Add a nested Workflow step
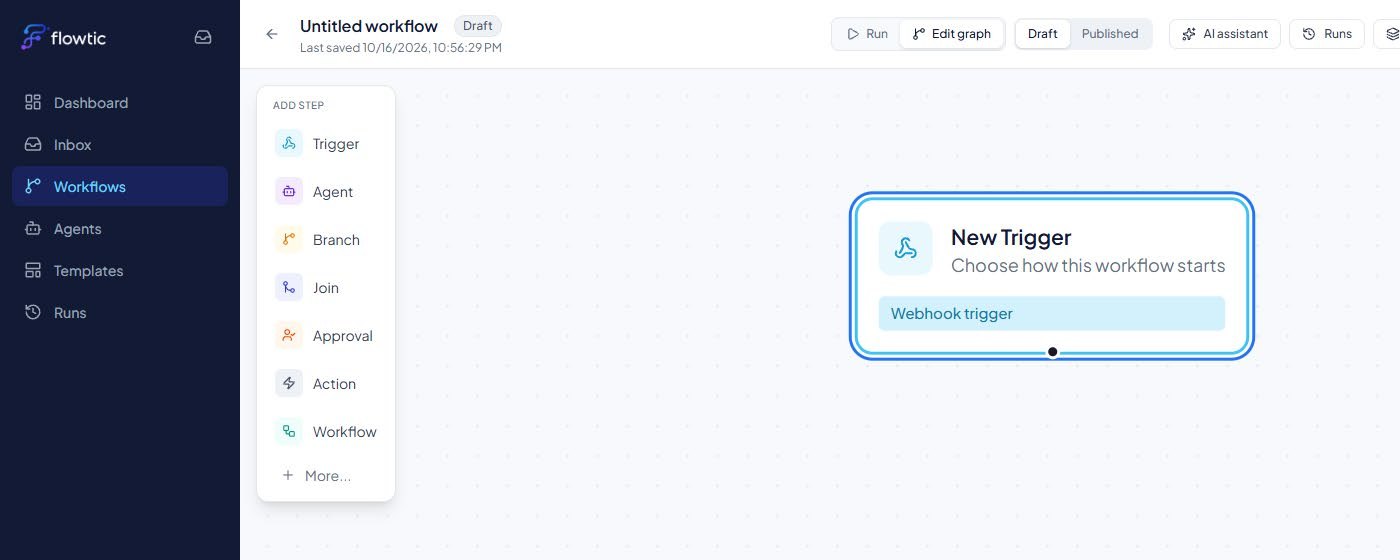The image size is (1400, 560). [x=326, y=432]
